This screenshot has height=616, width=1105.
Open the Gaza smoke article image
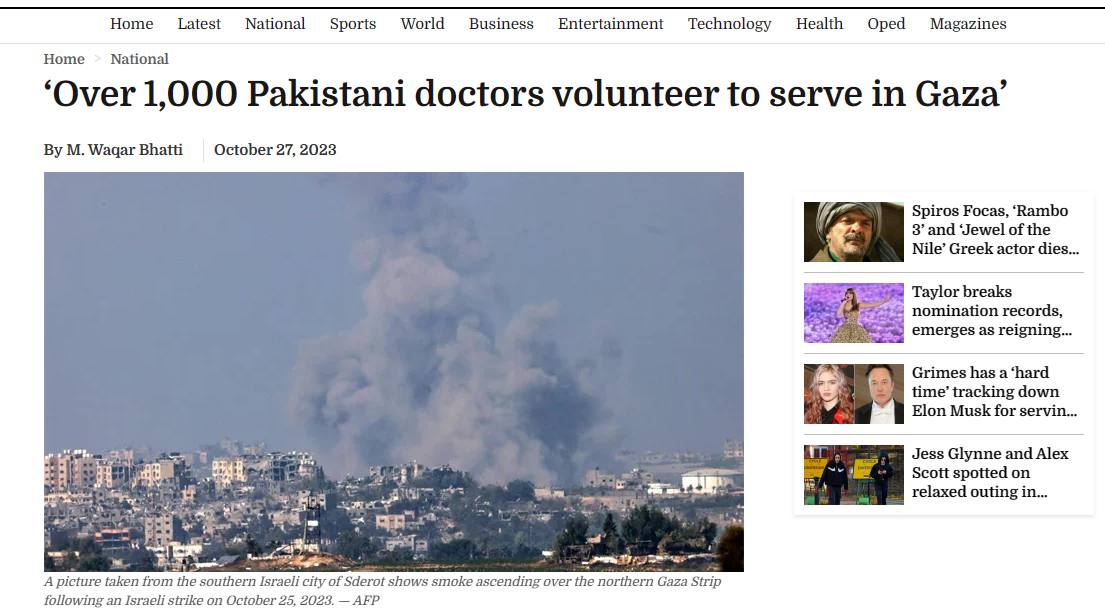click(393, 371)
